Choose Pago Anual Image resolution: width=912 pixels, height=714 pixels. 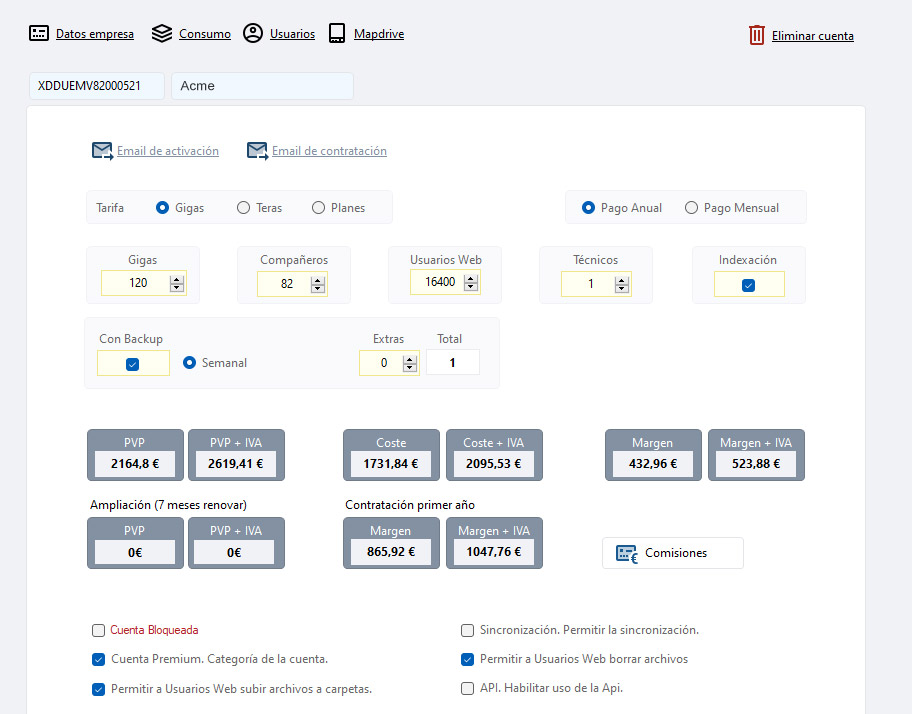click(x=589, y=208)
